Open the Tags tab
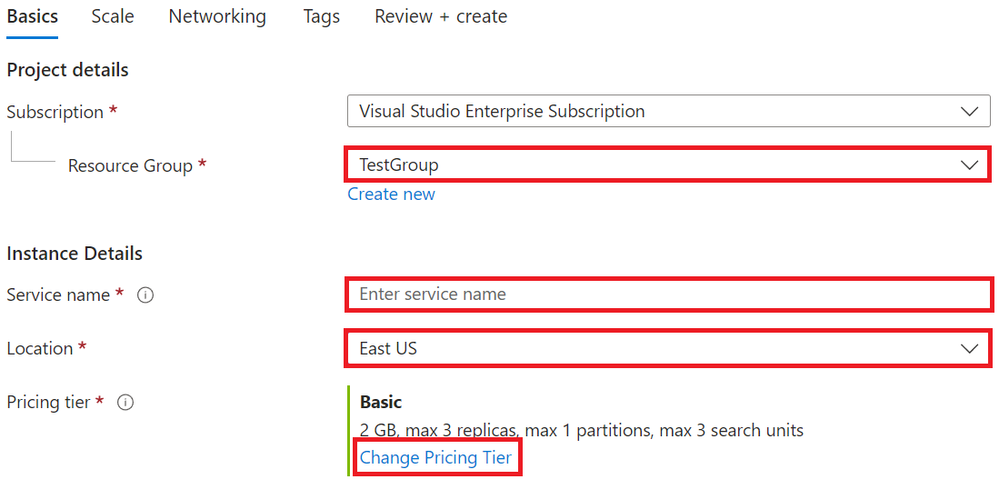Screen dimensions: 999x489 click(321, 17)
